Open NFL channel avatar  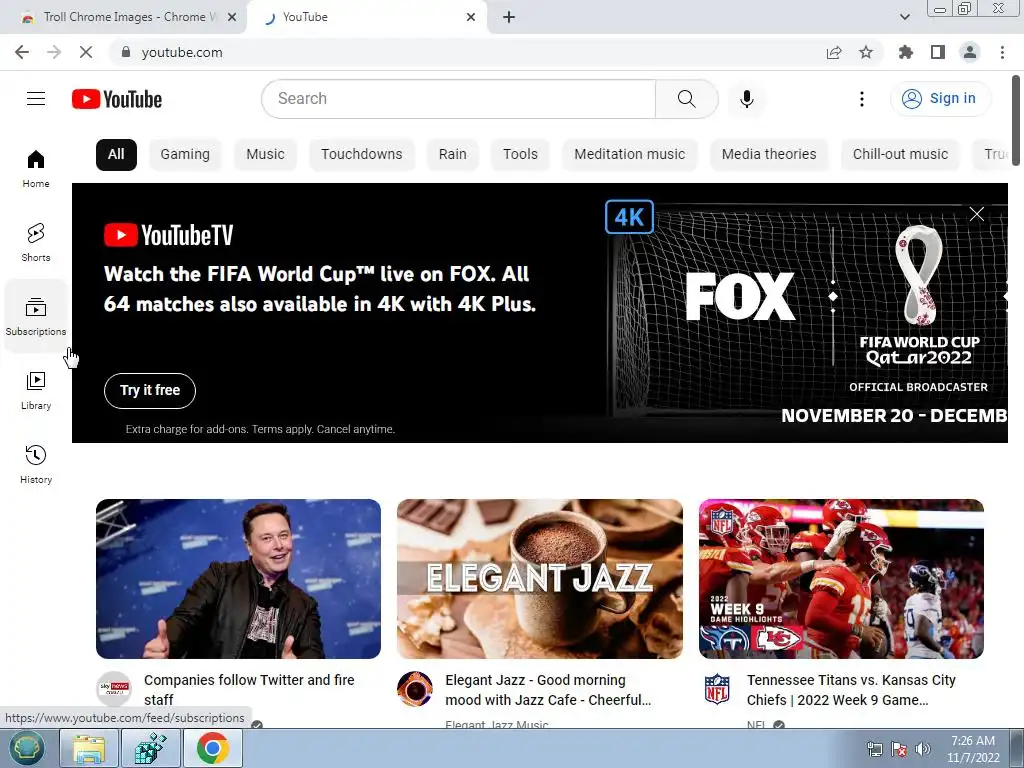tap(716, 688)
